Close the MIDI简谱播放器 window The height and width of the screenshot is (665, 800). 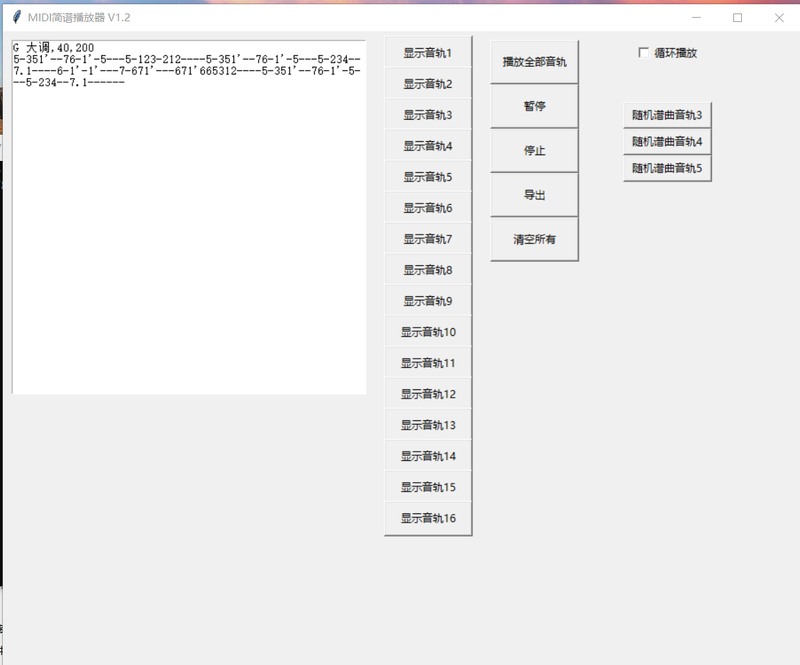point(779,18)
